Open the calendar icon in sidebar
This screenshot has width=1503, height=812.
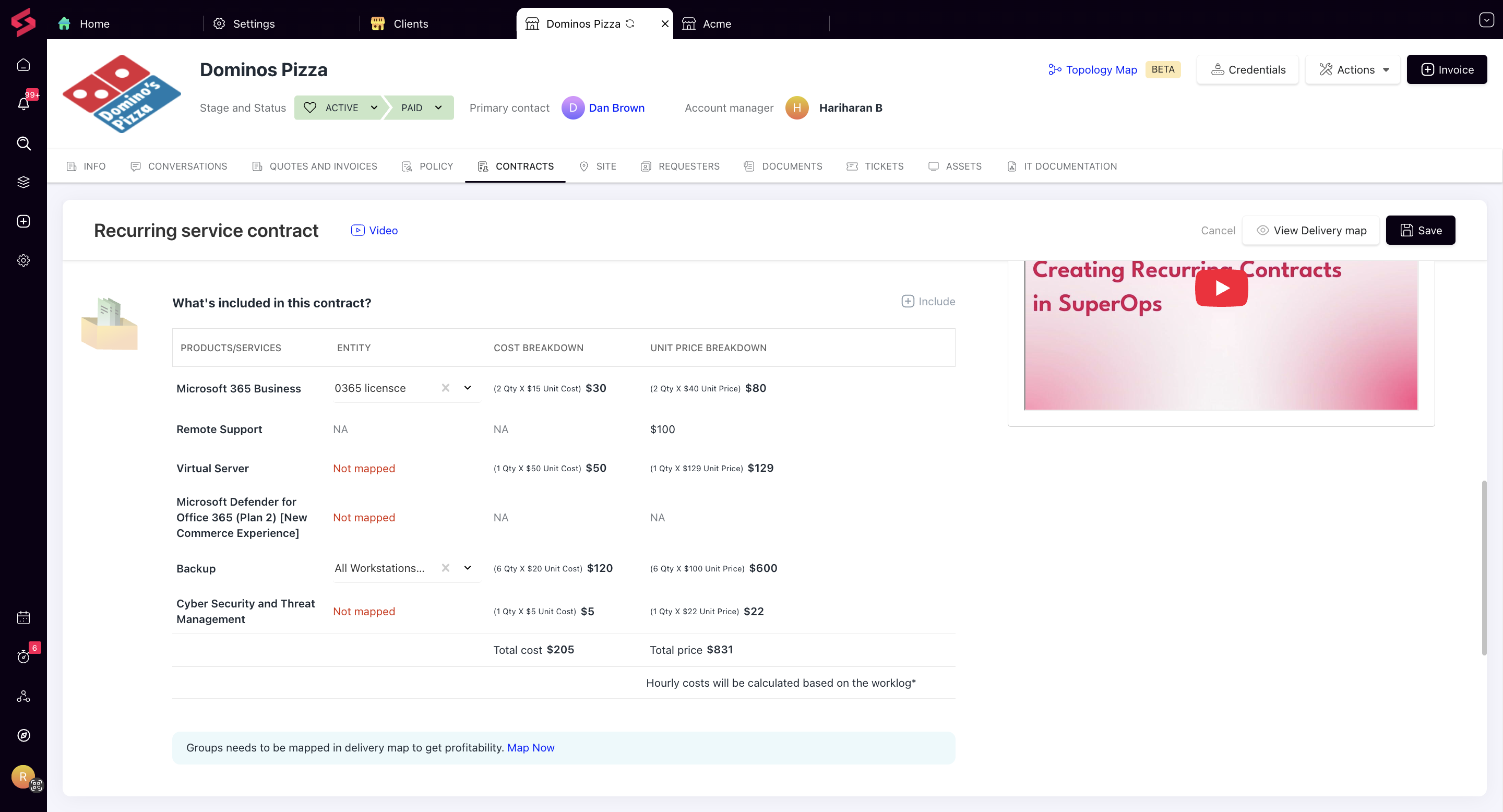(23, 618)
